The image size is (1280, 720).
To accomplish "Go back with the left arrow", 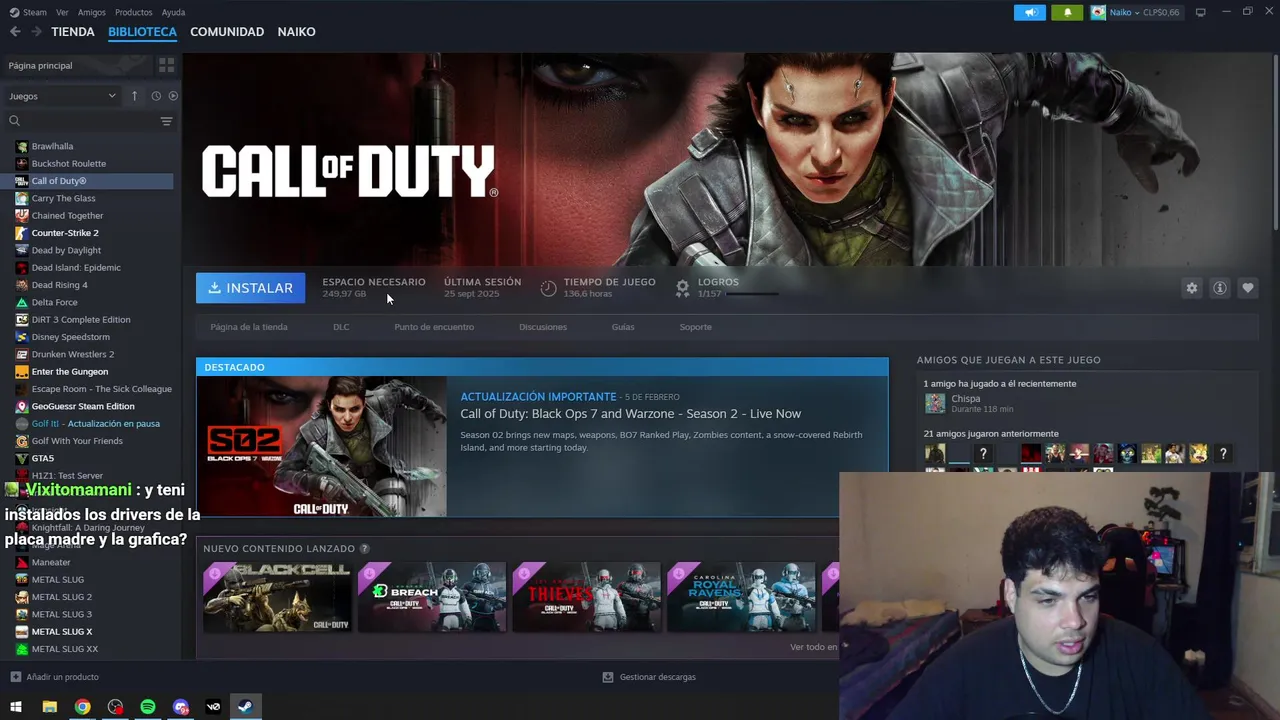I will (15, 32).
